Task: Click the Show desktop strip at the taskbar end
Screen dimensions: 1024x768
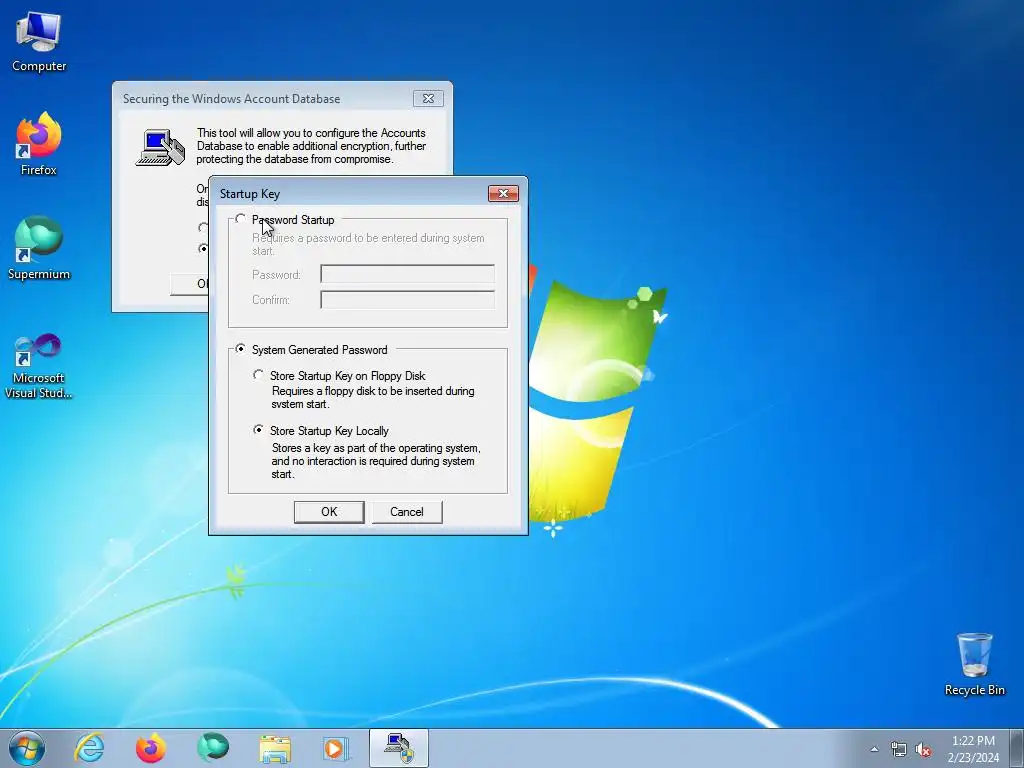Action: [1017, 748]
